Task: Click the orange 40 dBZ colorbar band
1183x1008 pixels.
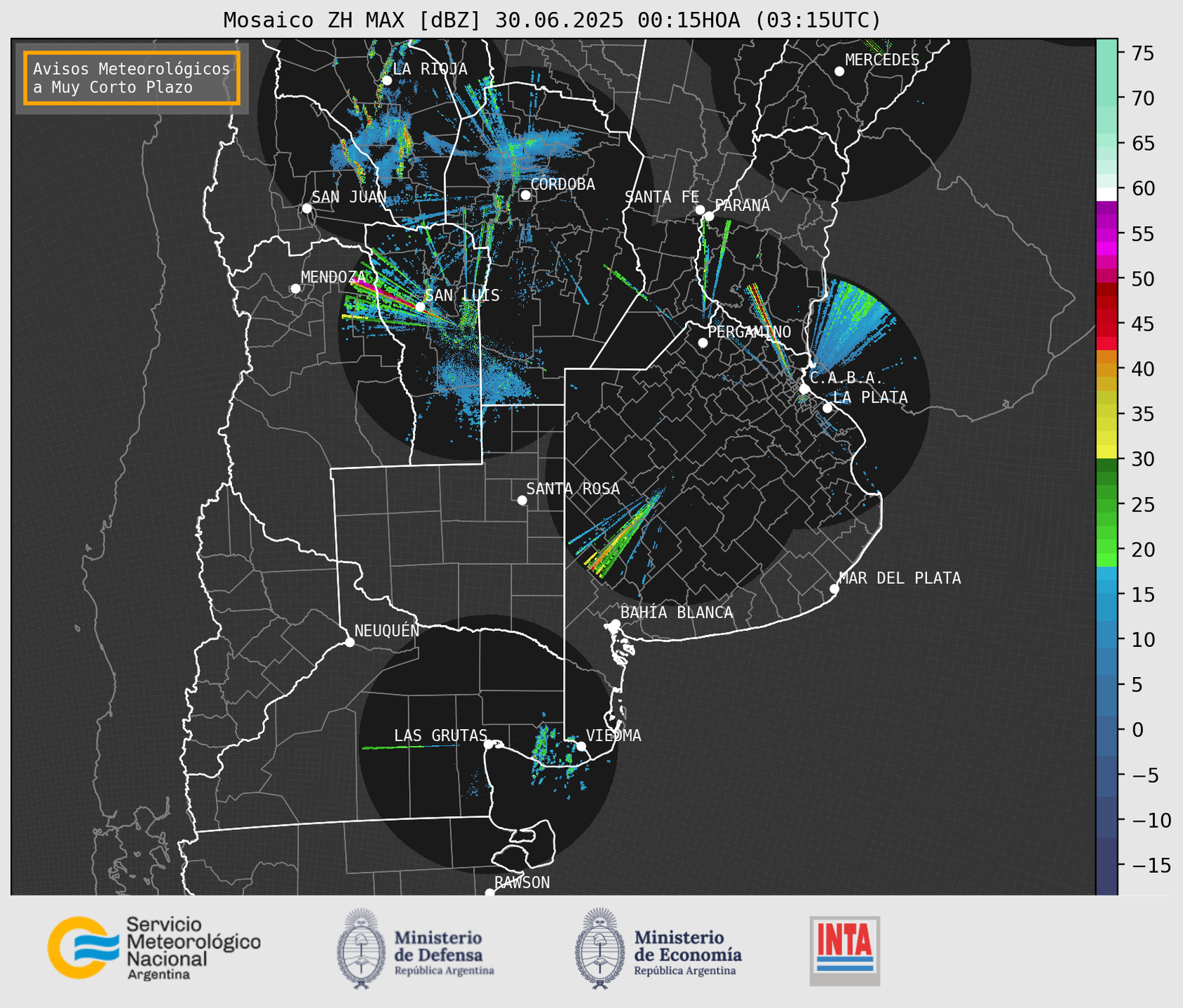Action: coord(1107,369)
